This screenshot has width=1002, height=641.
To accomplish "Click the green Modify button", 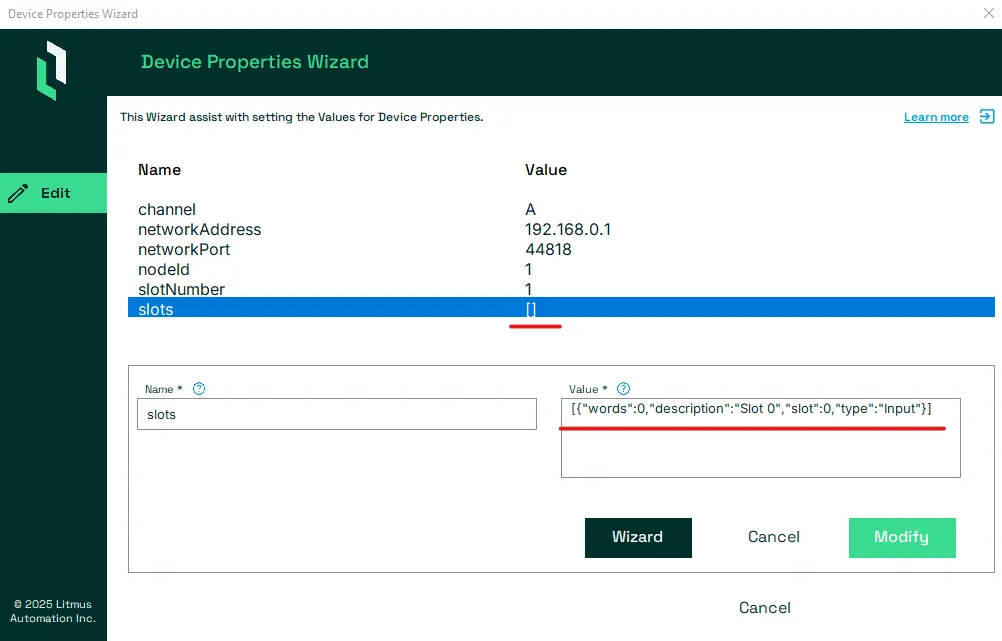I will coord(902,537).
